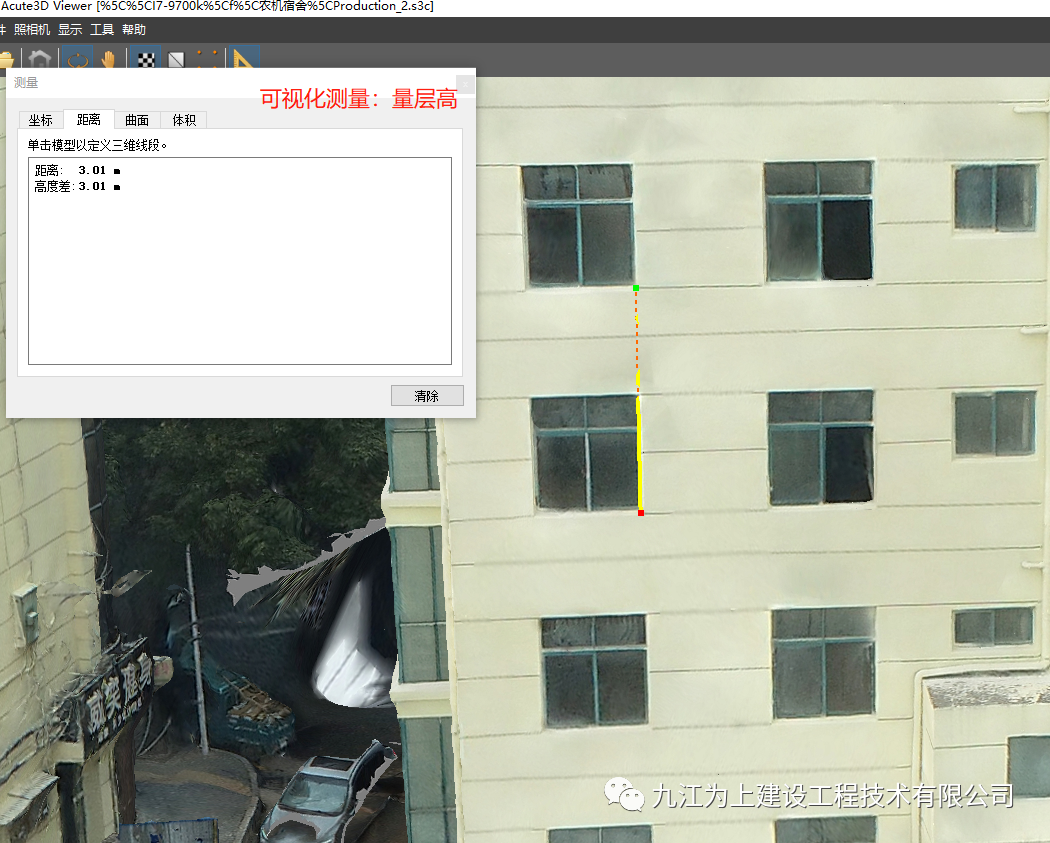Click the green measurement endpoint marker

point(636,288)
